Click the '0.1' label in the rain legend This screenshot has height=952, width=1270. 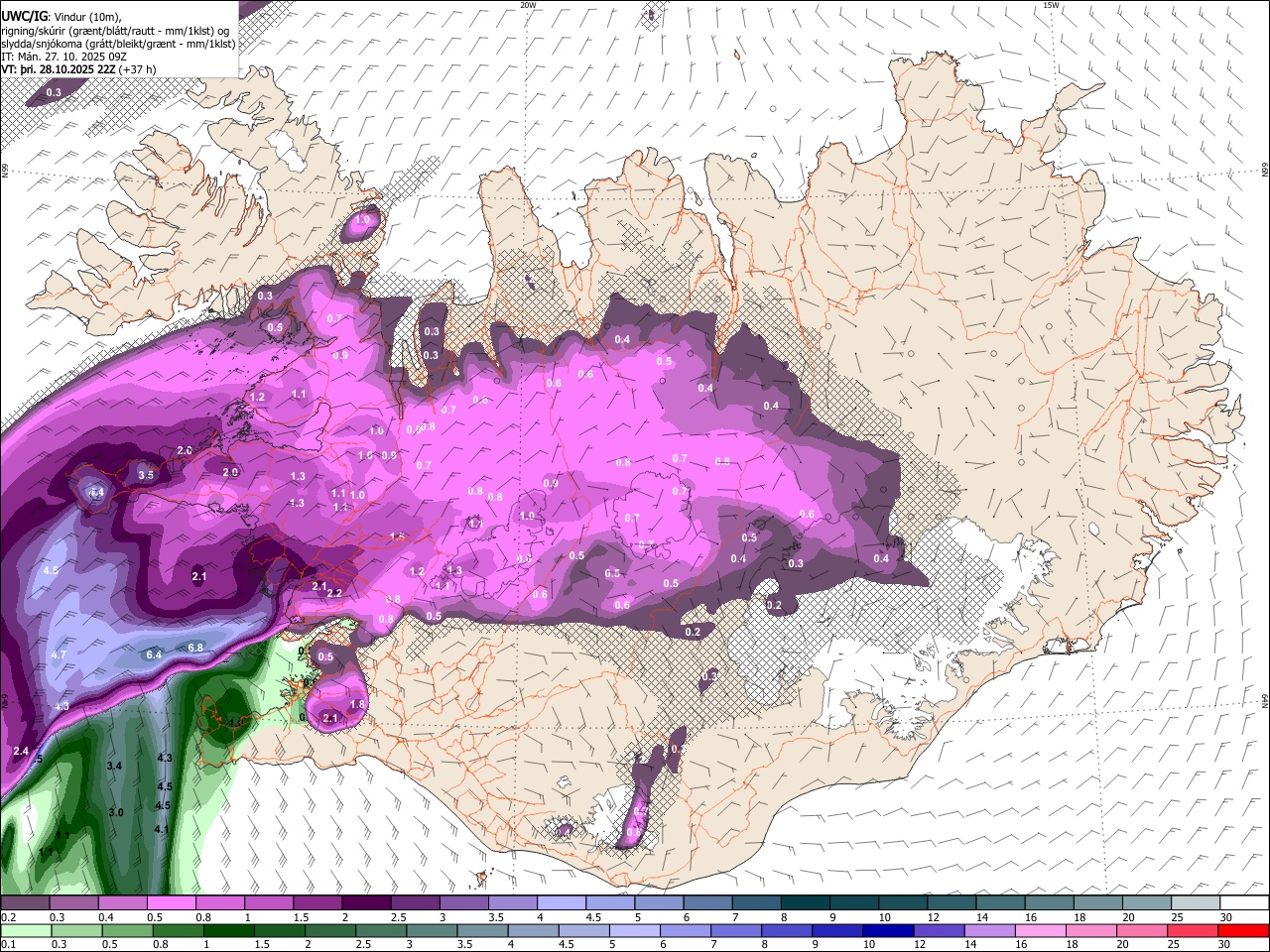pyautogui.click(x=7, y=945)
